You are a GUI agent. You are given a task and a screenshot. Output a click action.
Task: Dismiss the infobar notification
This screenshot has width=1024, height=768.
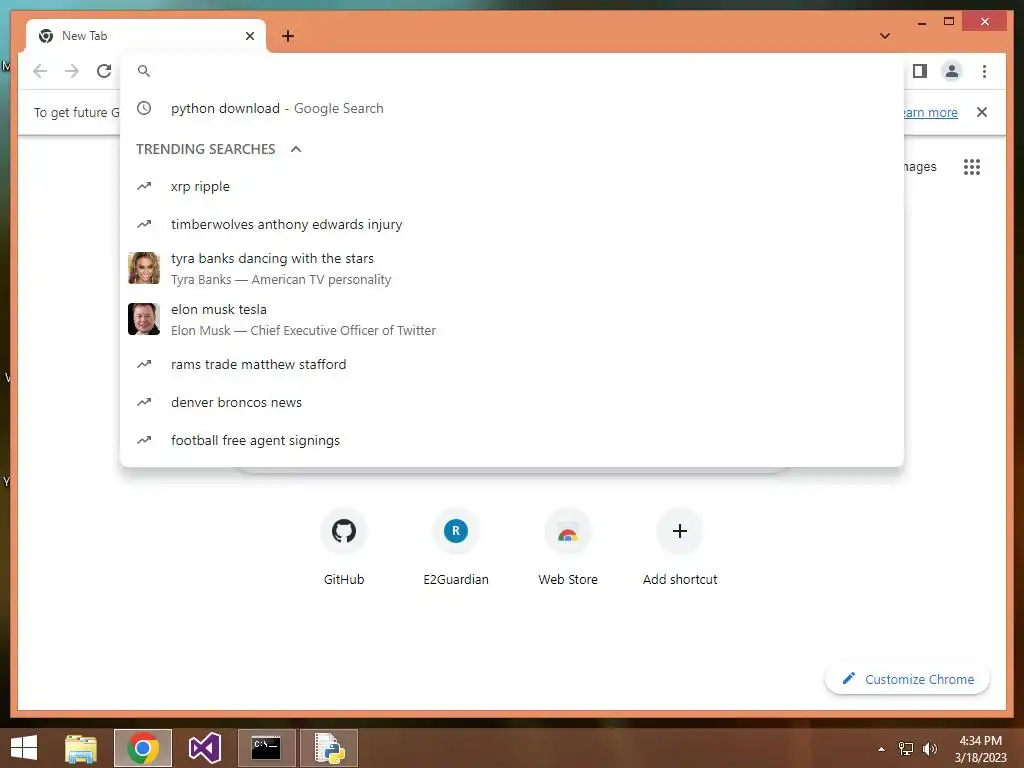click(x=982, y=112)
